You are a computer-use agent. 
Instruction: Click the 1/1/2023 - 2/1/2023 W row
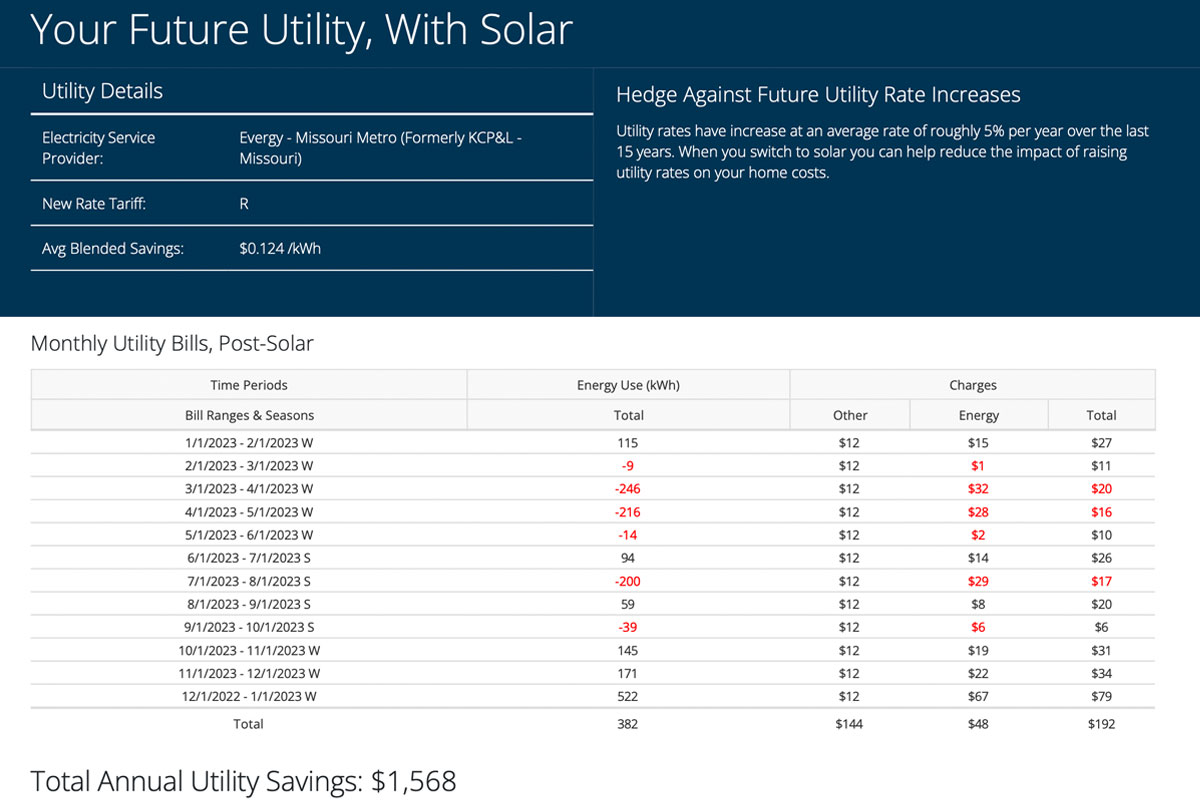click(248, 442)
